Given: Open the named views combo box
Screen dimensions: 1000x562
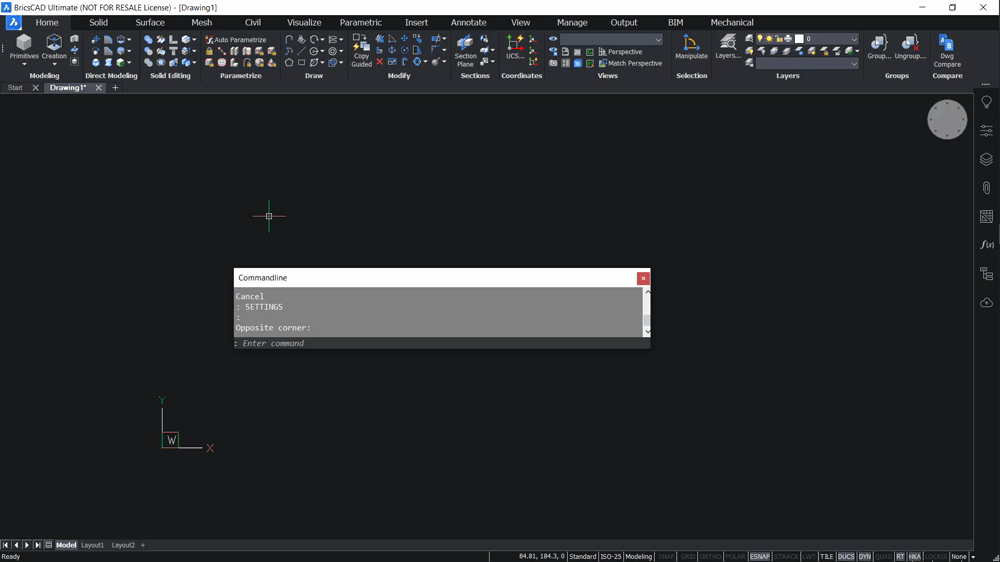Looking at the screenshot, I should 611,40.
